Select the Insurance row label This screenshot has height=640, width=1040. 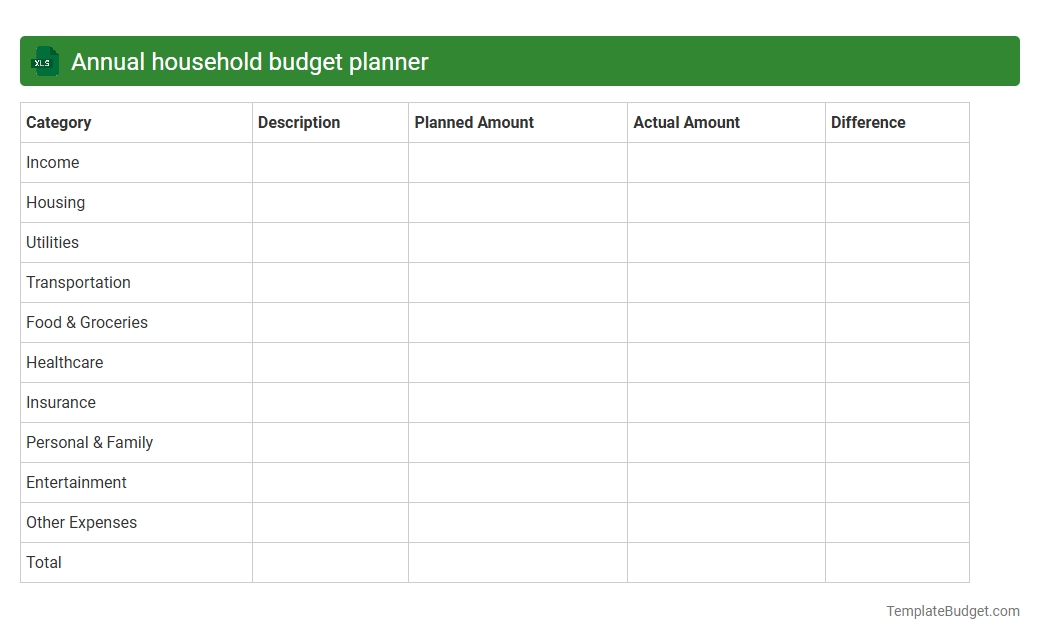(x=61, y=402)
